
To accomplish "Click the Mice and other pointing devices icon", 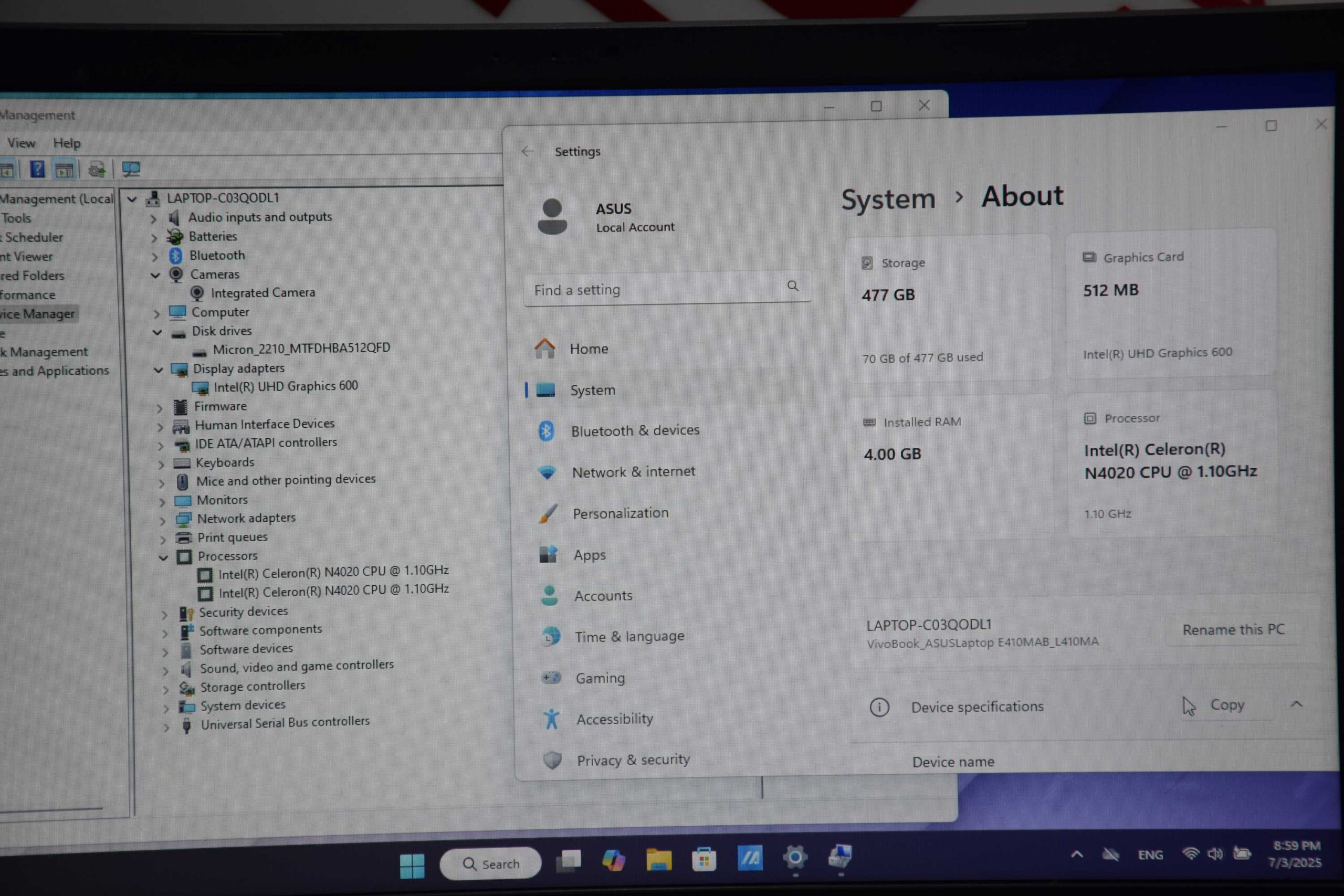I will point(182,482).
